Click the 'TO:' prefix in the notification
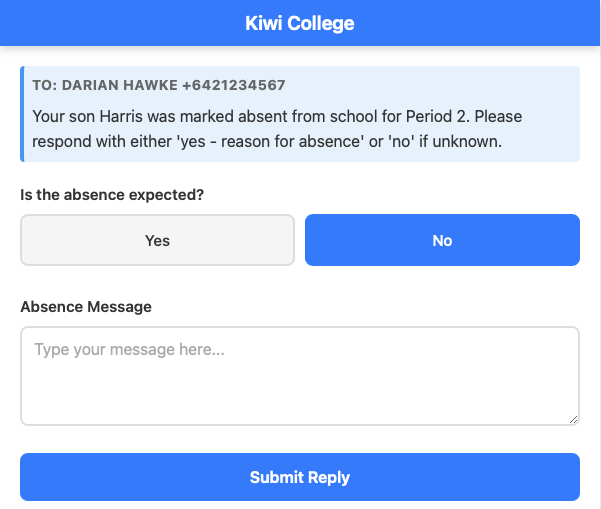 coord(44,86)
